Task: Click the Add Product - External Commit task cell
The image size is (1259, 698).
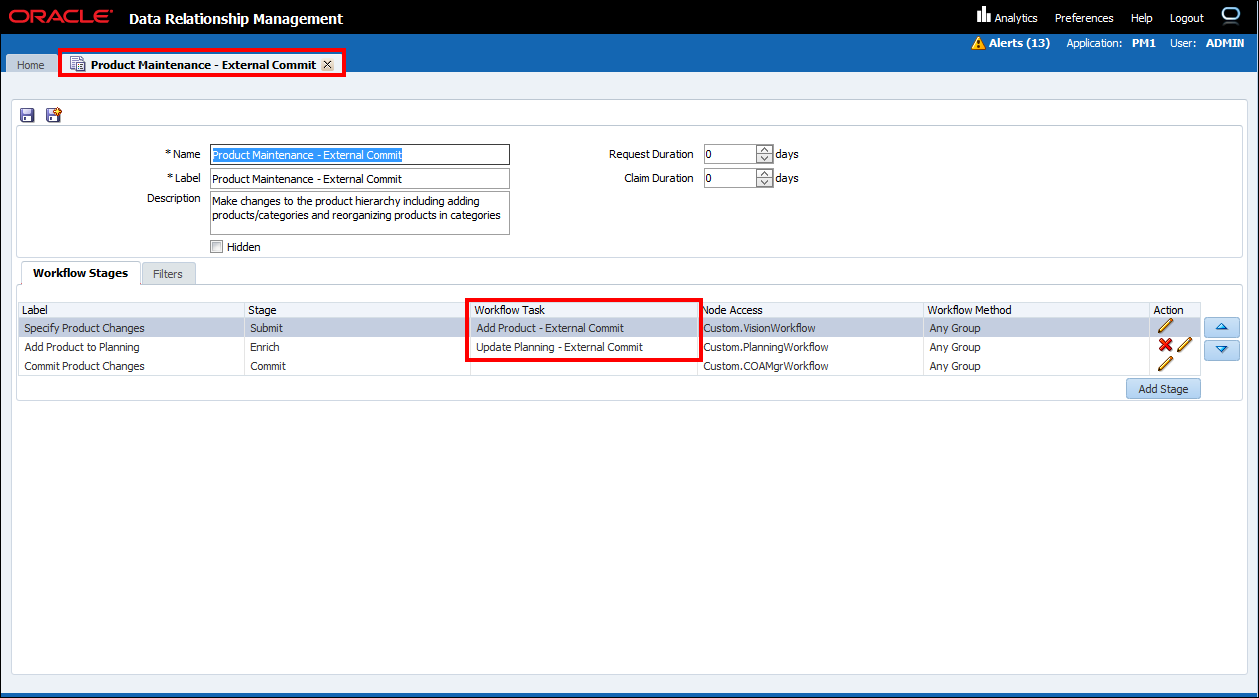Action: [550, 328]
